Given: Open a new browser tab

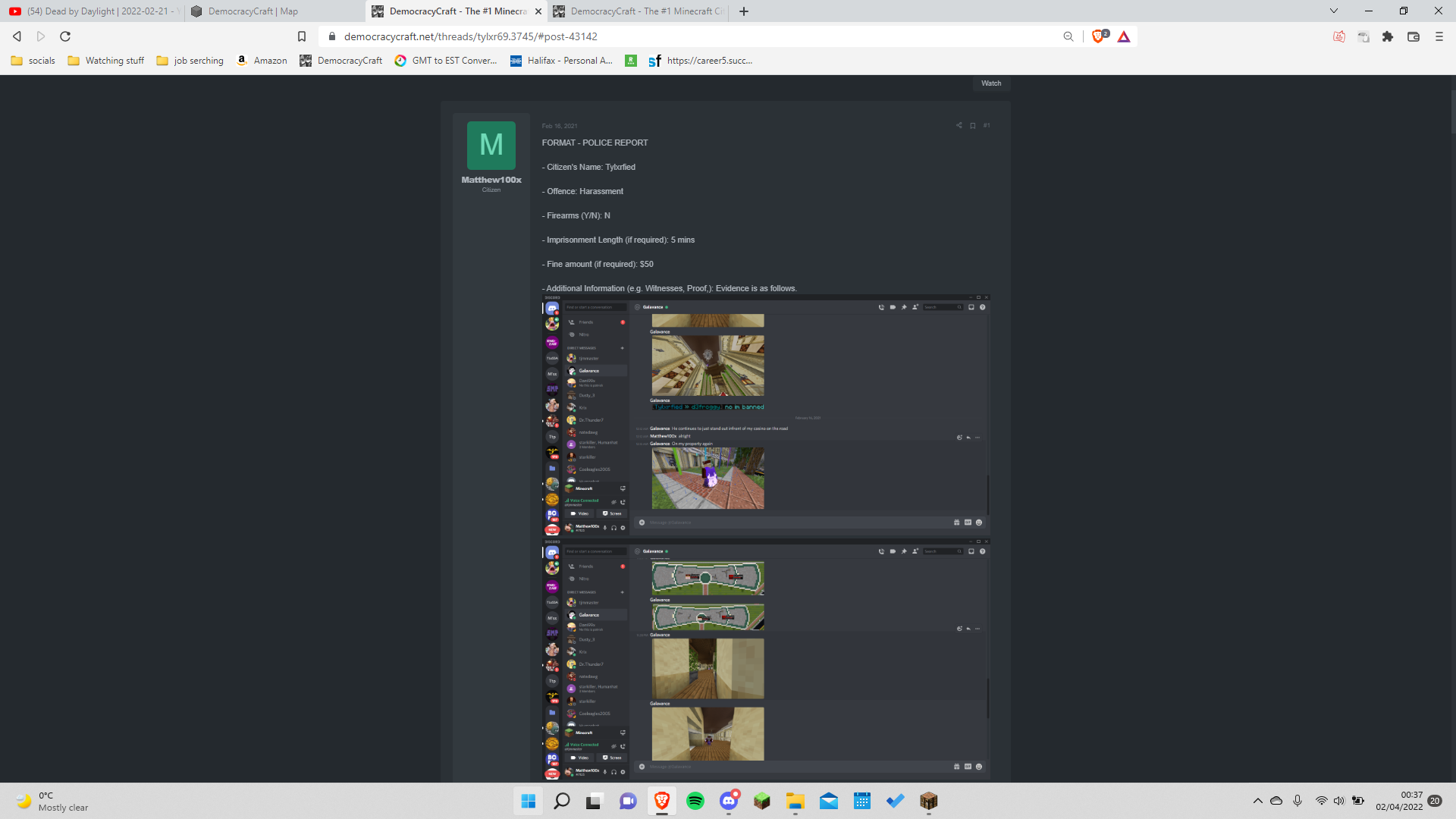Looking at the screenshot, I should click(x=744, y=11).
